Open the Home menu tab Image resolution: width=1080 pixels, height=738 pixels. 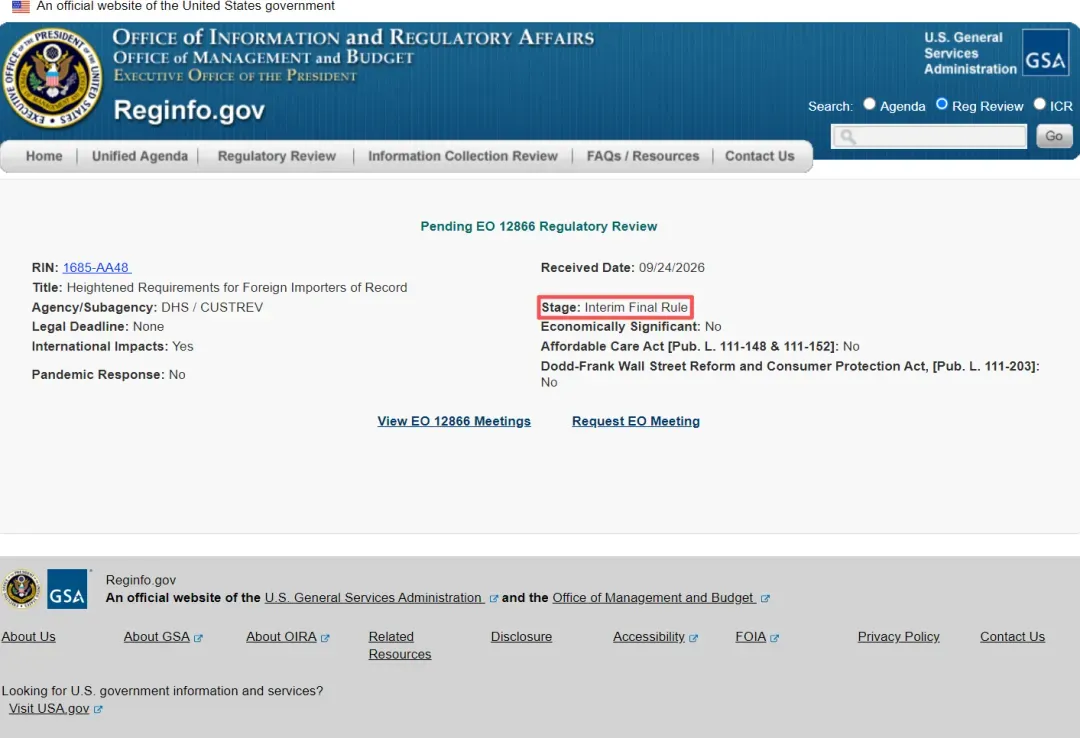(x=44, y=156)
